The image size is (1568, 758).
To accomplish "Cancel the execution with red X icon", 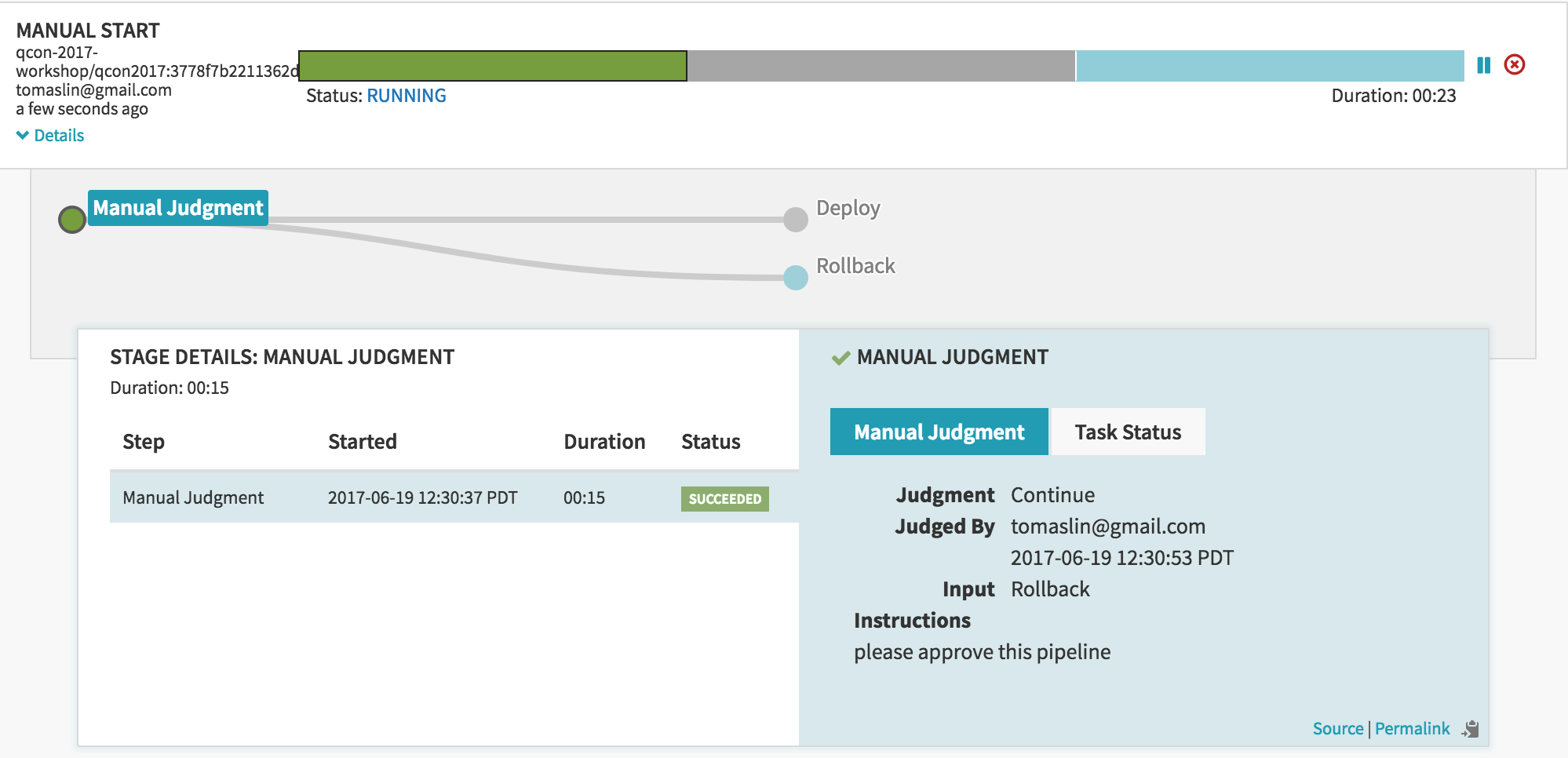I will coord(1515,64).
